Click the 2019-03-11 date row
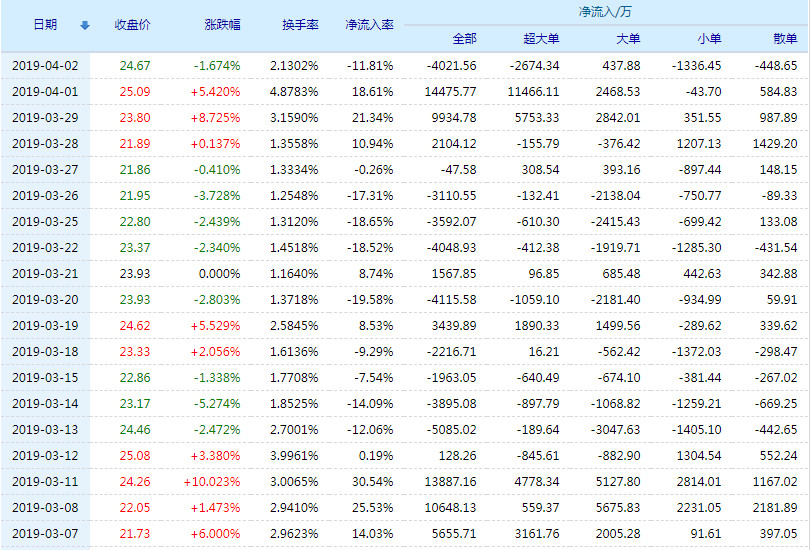812x550 pixels. pyautogui.click(x=45, y=481)
